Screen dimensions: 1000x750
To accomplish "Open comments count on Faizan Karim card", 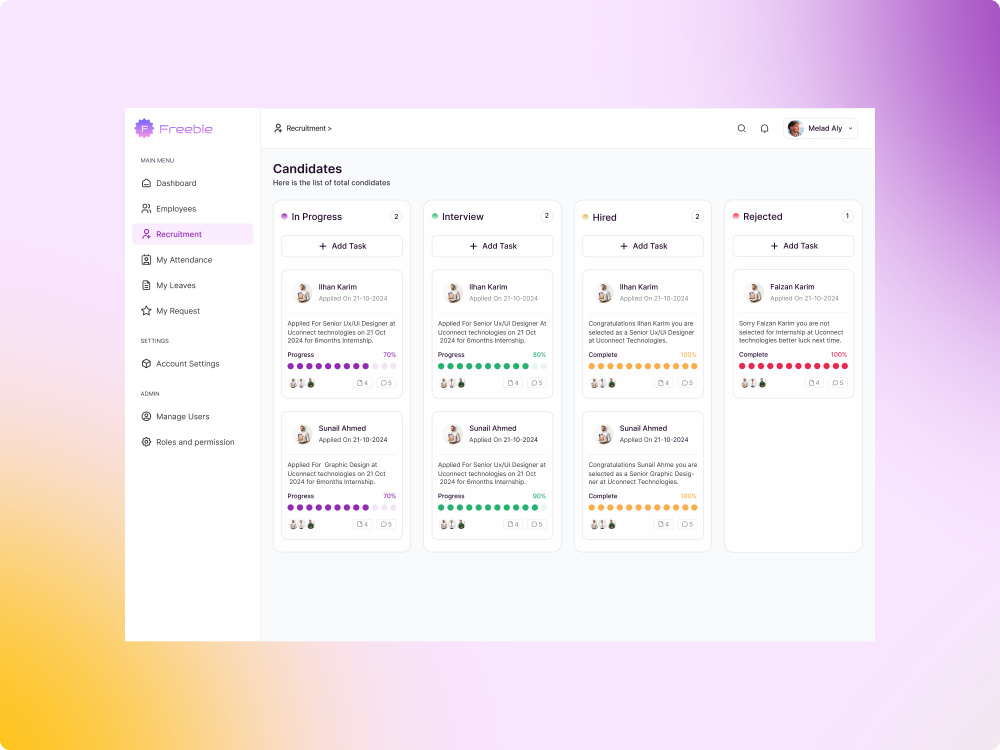I will [x=838, y=383].
